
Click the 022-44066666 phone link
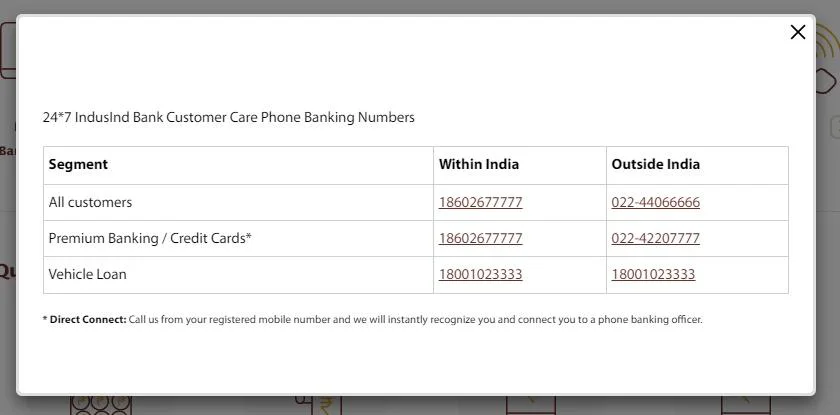pos(655,202)
